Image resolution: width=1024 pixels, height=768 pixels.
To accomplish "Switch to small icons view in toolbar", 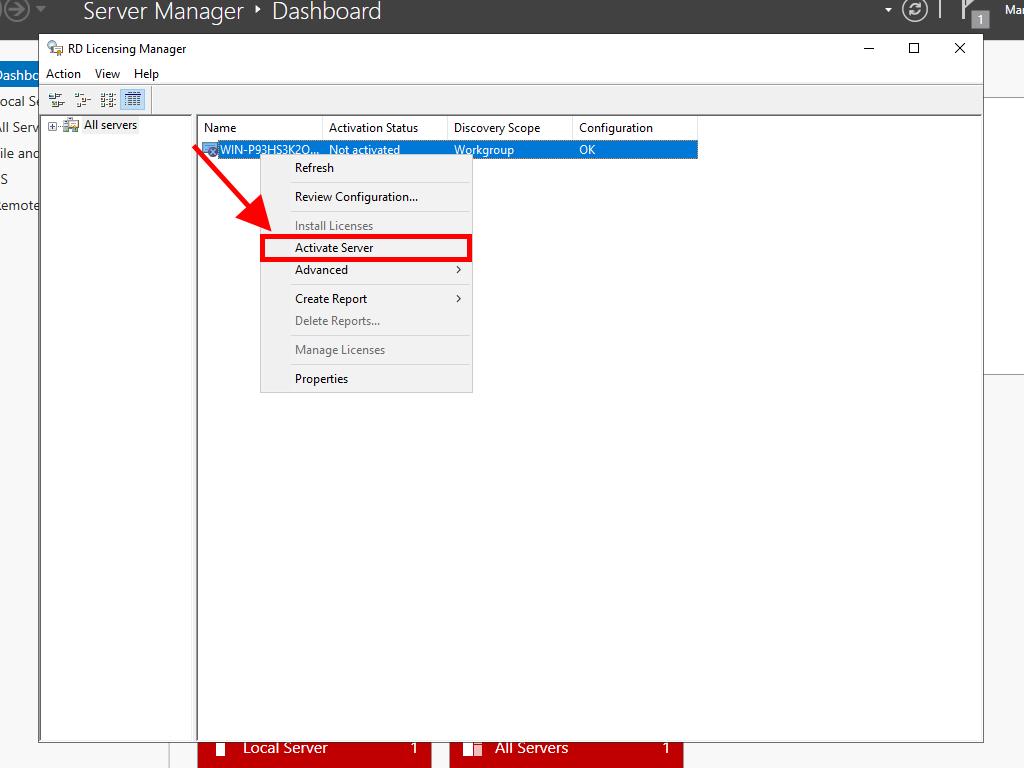I will [x=82, y=100].
